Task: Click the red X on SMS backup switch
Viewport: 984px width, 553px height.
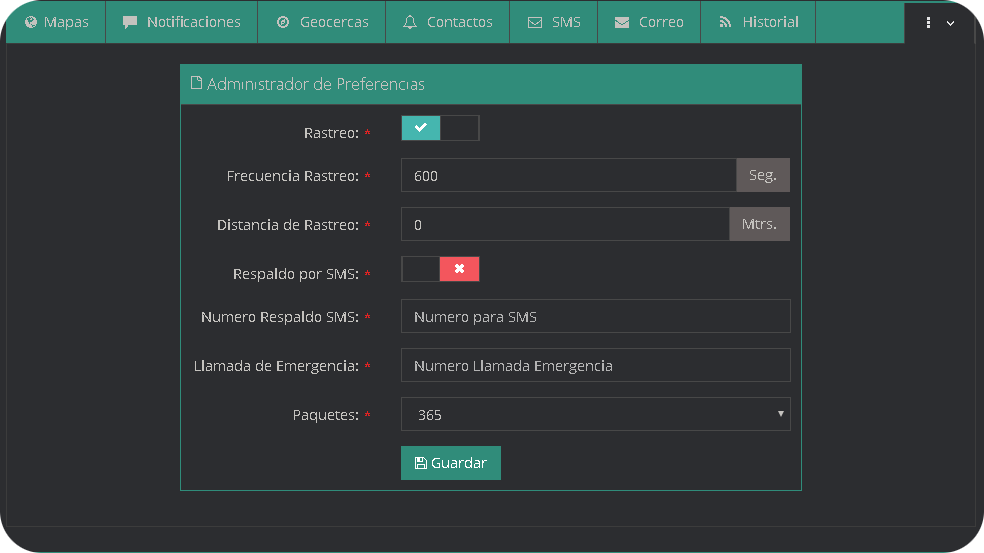Action: point(459,269)
